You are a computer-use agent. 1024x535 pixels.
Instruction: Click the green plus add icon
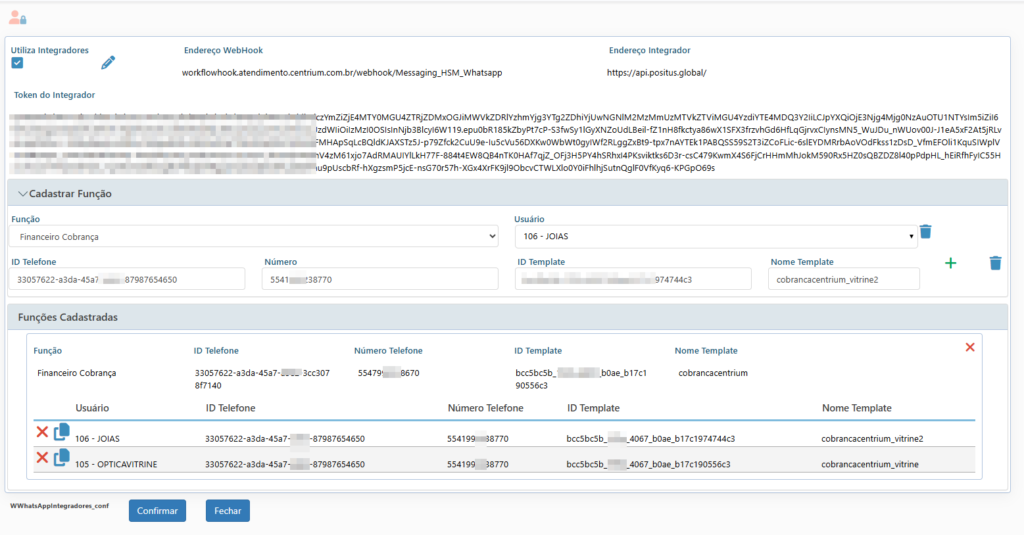point(950,263)
